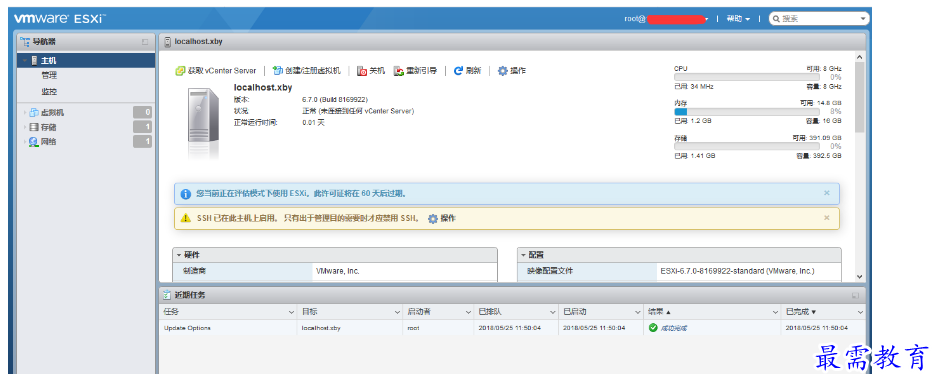Click 创建/注册虚拟机 toolbar button
Image resolution: width=937 pixels, height=389 pixels.
306,71
